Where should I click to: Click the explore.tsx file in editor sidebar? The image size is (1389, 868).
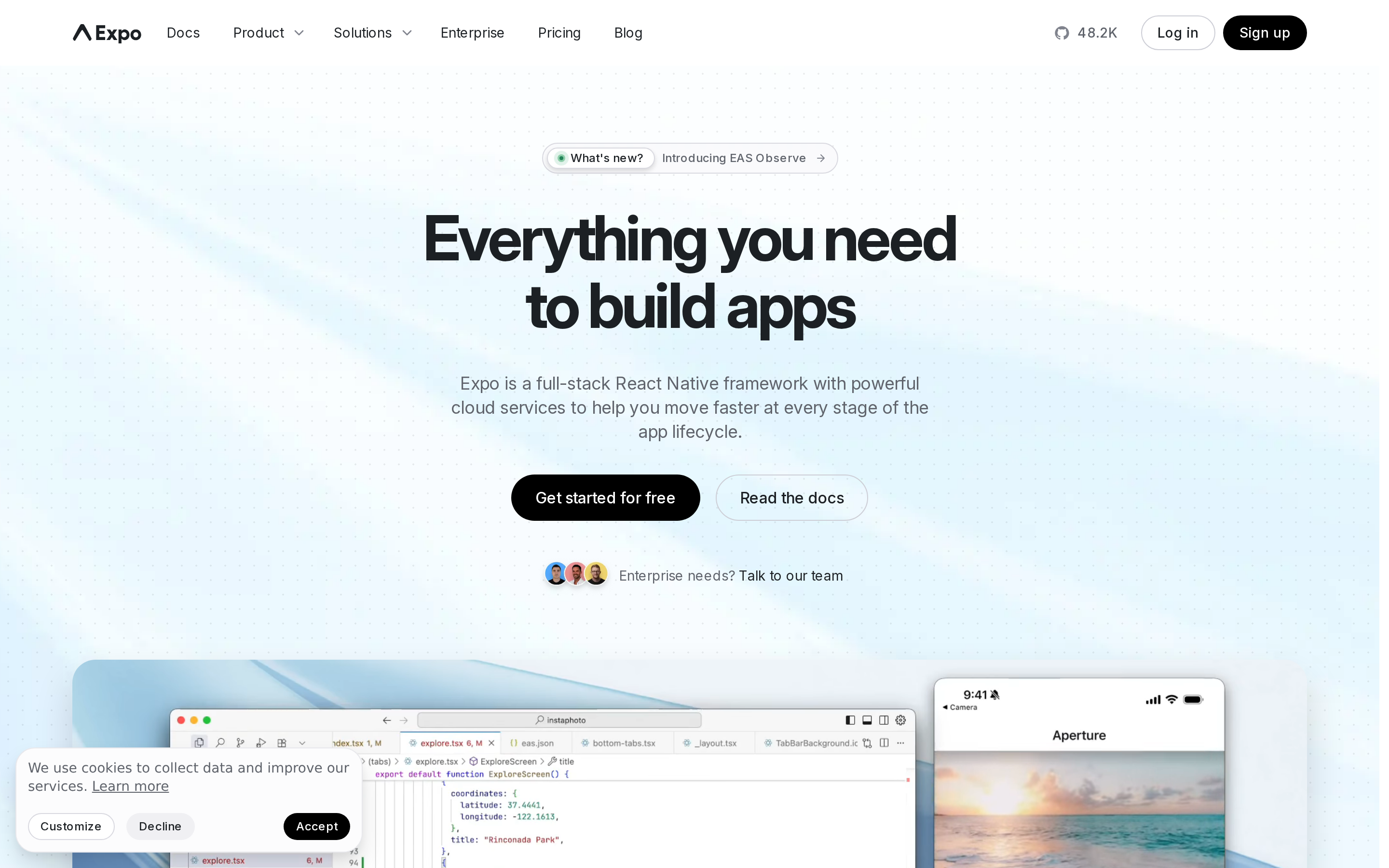pyautogui.click(x=256, y=860)
